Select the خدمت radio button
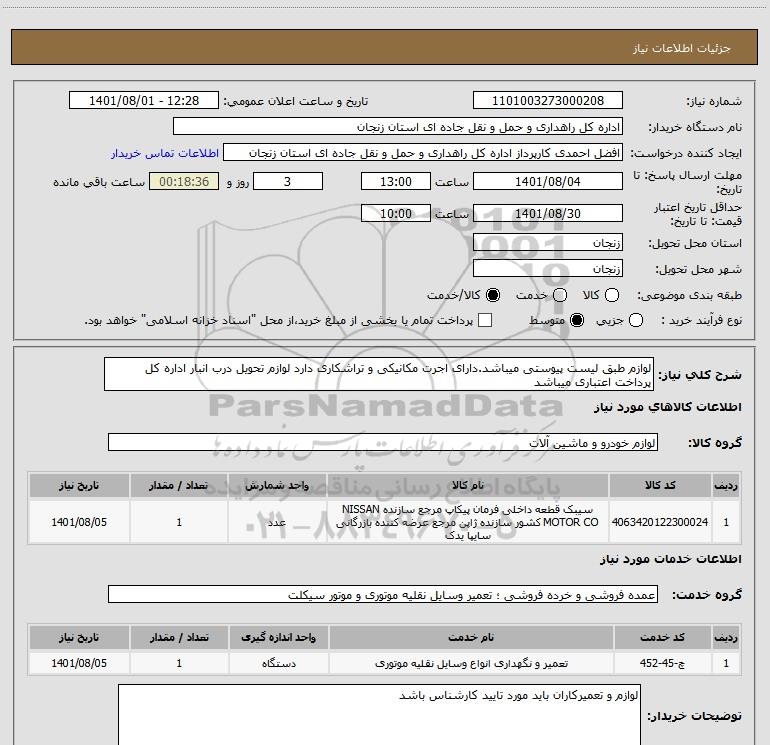This screenshot has height=745, width=770. 560,295
